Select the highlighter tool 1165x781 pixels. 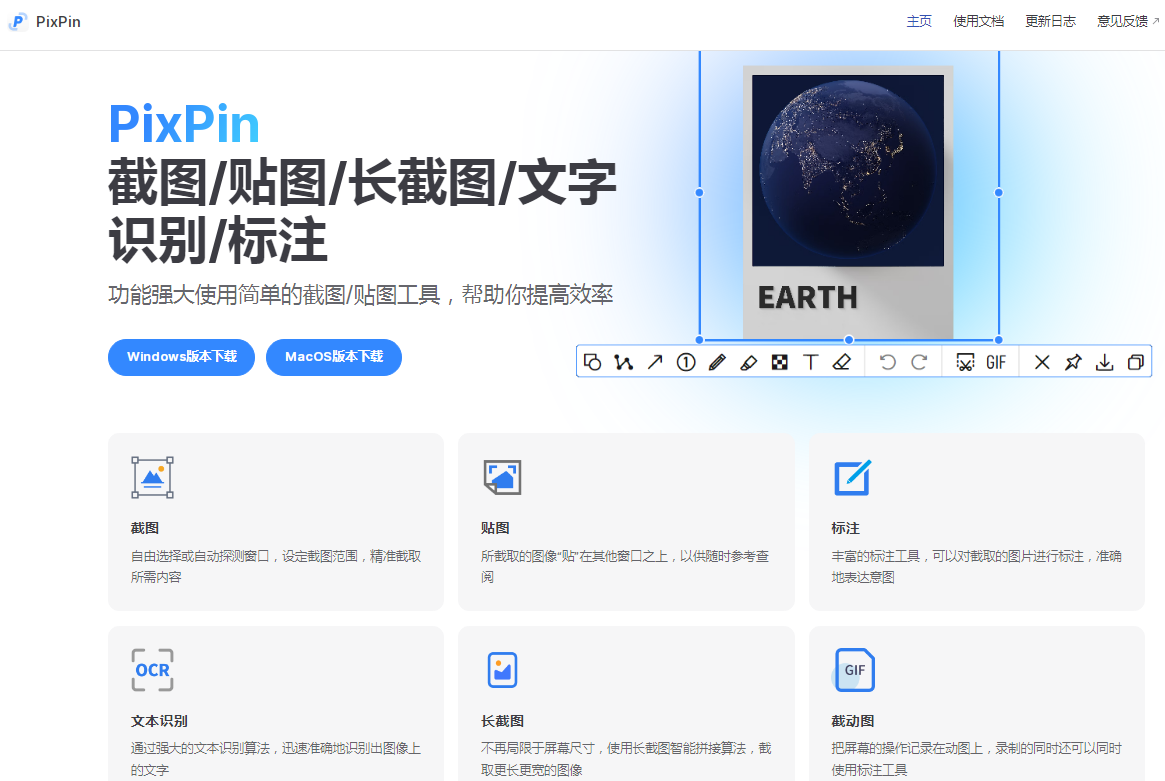click(748, 362)
